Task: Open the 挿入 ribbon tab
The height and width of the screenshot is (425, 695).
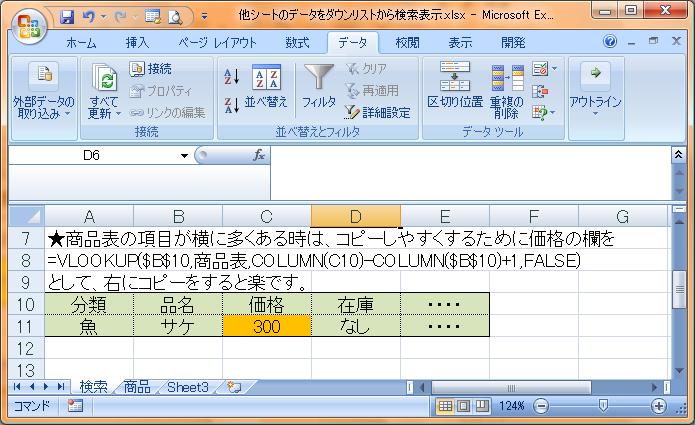Action: (x=137, y=43)
